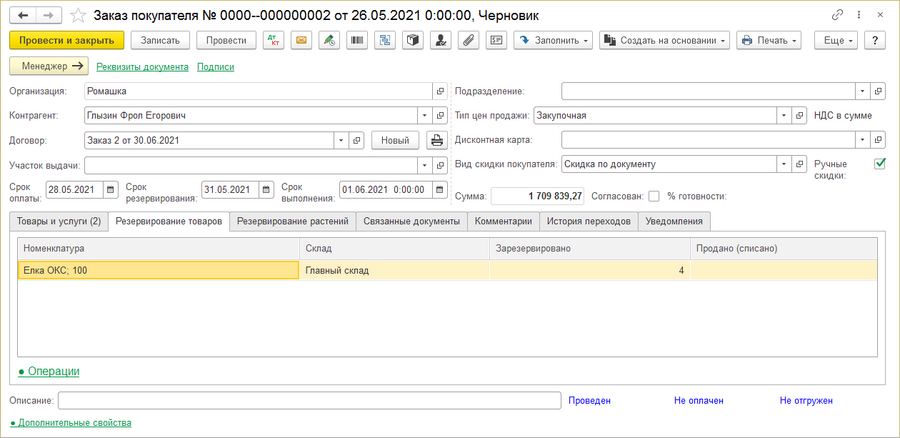Switch to the Комментарии tab
This screenshot has height=438, width=900.
[503, 222]
